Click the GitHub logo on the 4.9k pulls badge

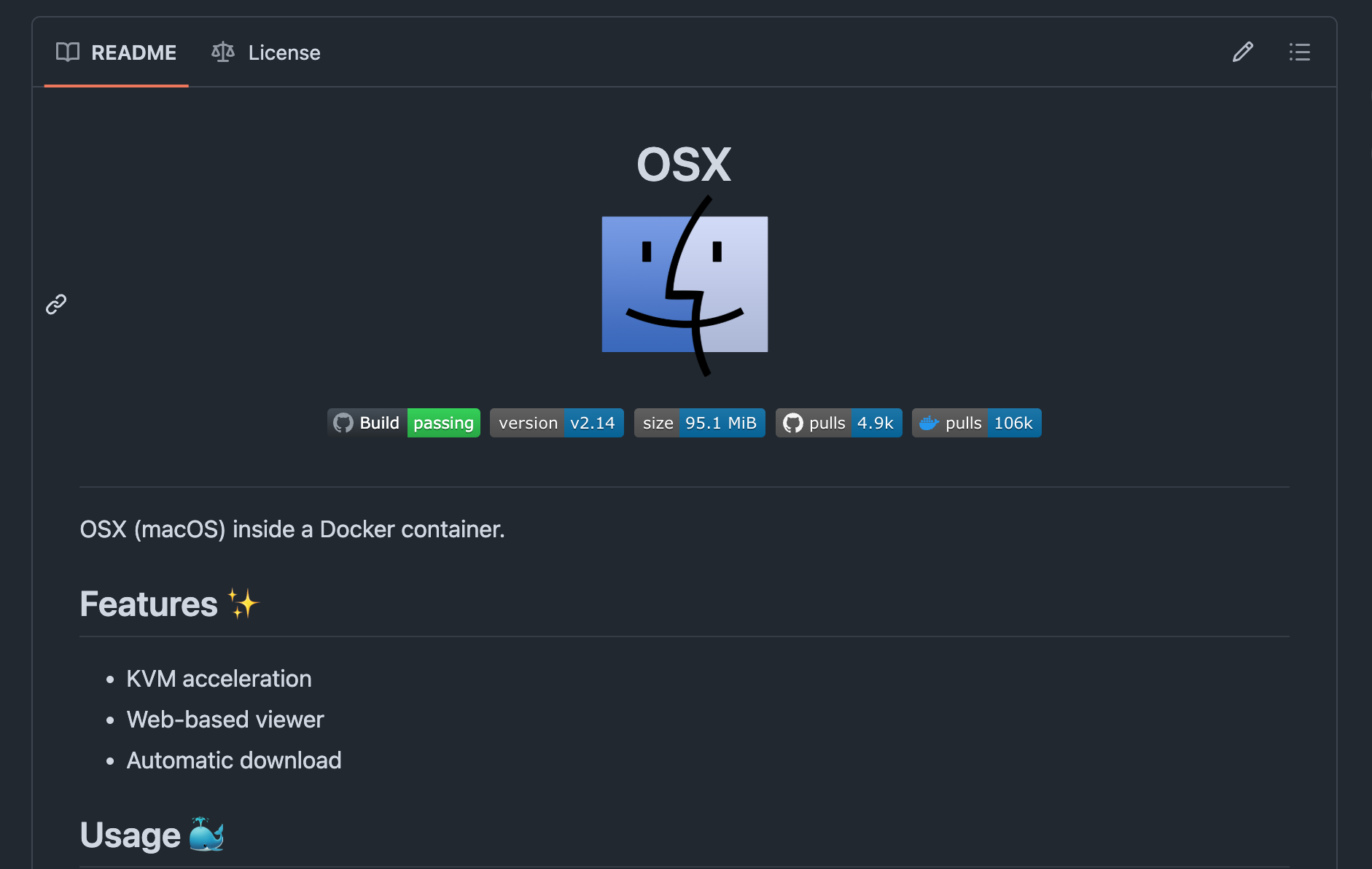792,424
